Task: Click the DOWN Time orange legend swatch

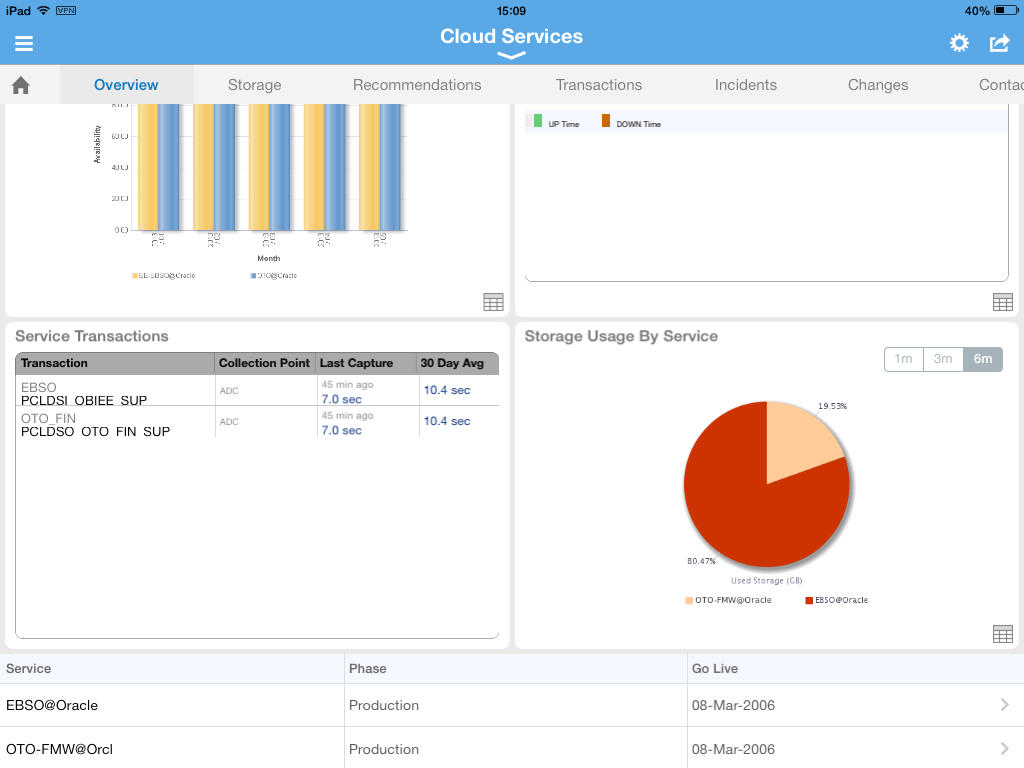Action: point(605,120)
